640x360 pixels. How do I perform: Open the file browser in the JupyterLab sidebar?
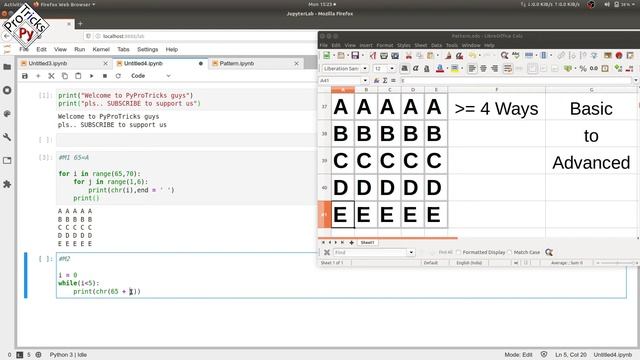click(x=7, y=67)
